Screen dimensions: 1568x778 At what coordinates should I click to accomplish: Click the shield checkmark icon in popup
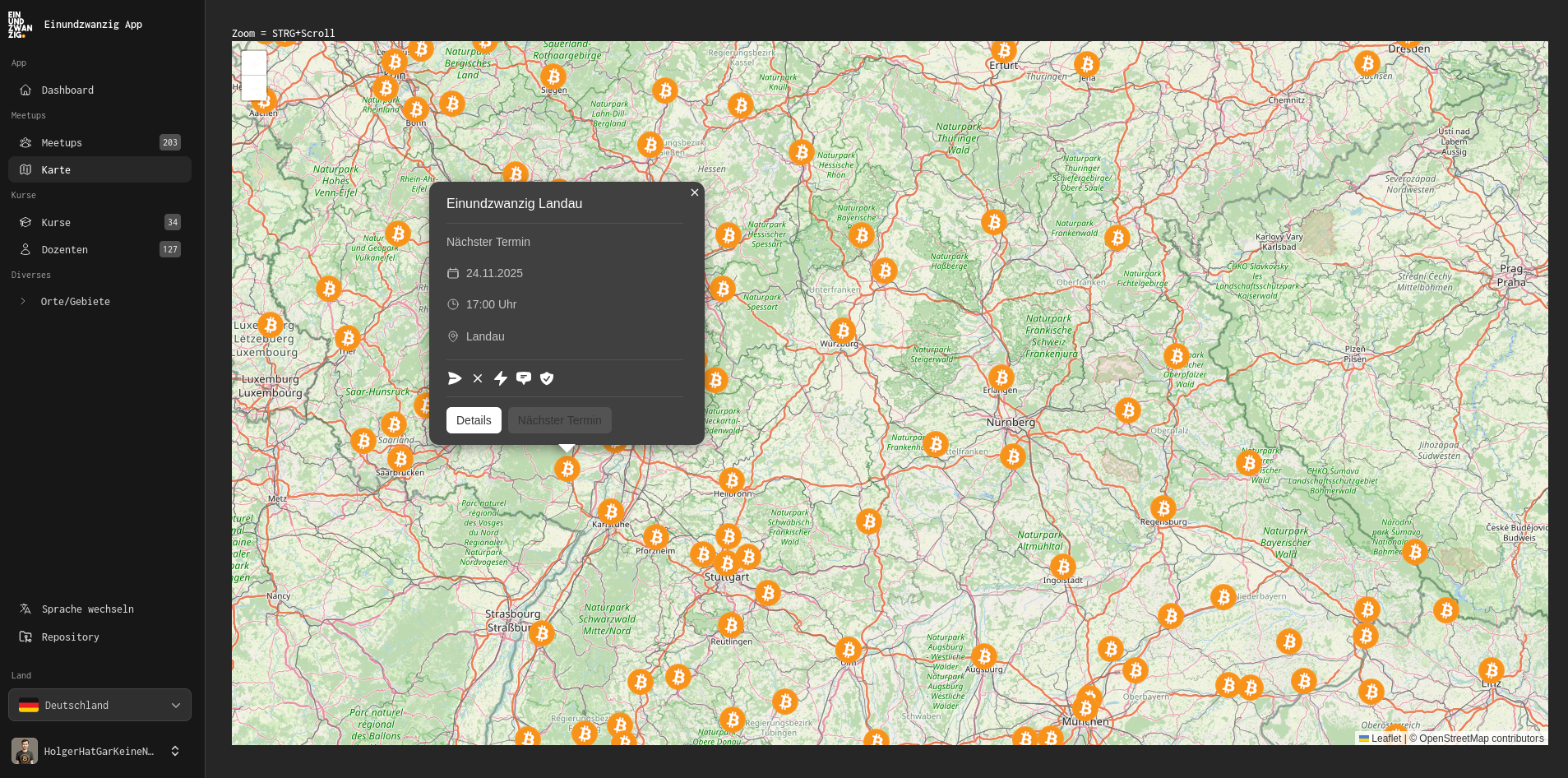[547, 378]
